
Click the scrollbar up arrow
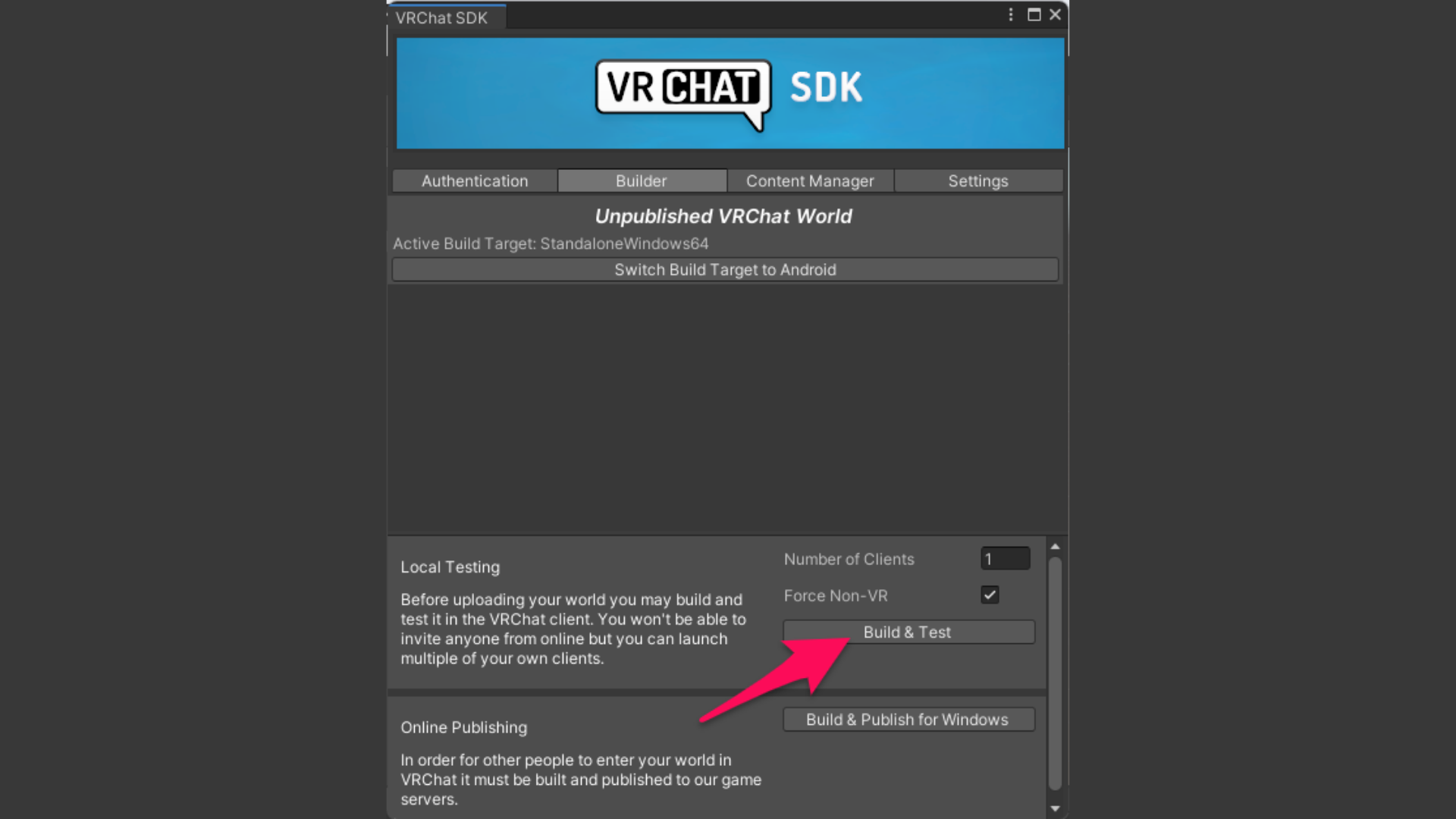click(1055, 547)
